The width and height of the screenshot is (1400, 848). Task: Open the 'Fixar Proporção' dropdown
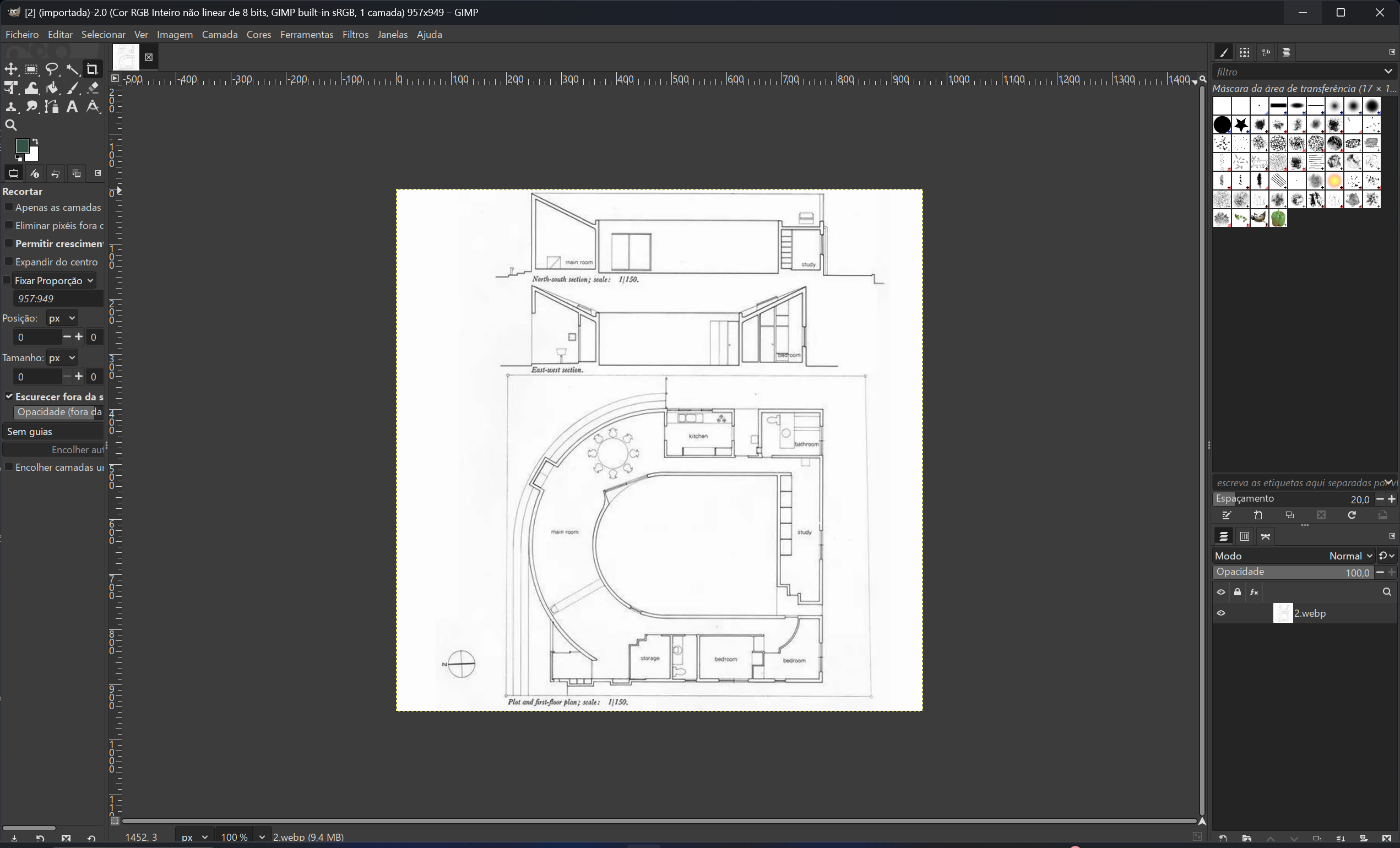click(54, 281)
